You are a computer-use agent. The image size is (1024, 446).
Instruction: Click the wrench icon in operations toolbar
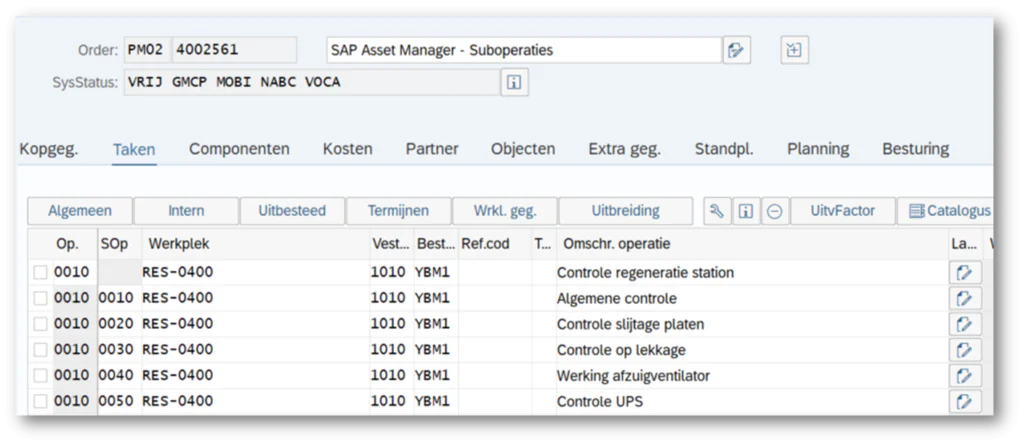pos(716,211)
